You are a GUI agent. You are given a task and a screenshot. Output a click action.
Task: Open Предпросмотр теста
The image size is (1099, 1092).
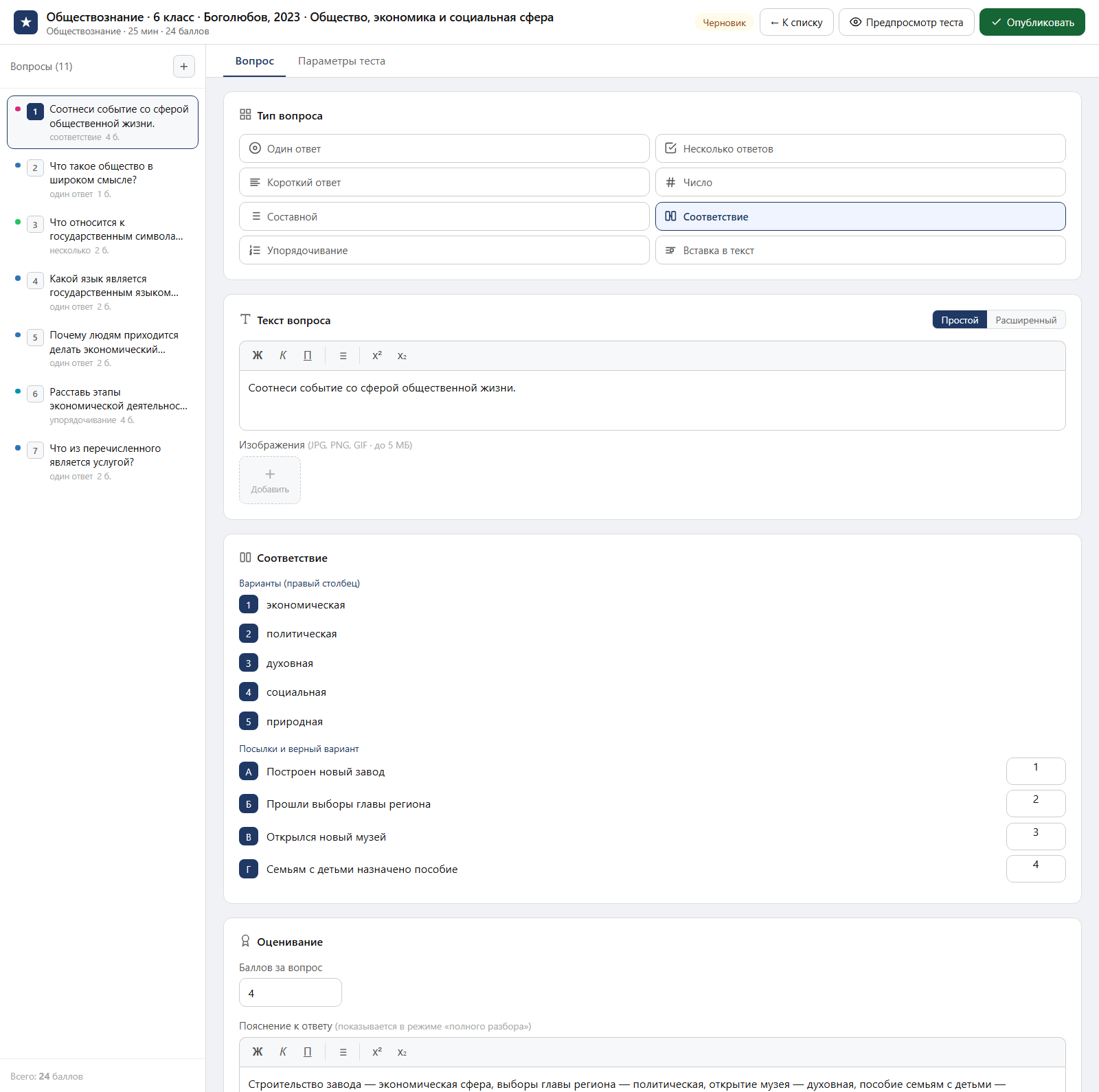click(906, 22)
